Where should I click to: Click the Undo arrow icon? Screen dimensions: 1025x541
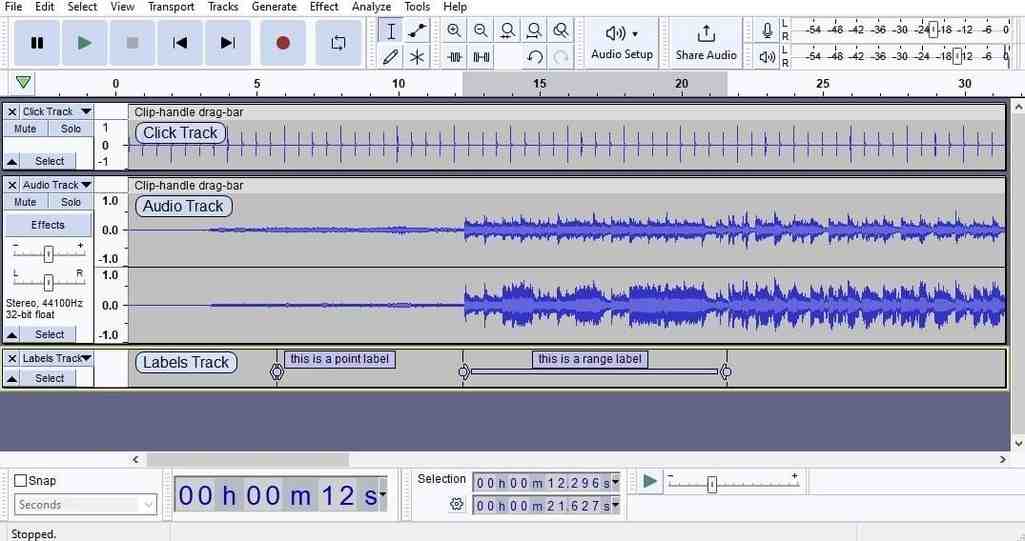click(535, 57)
